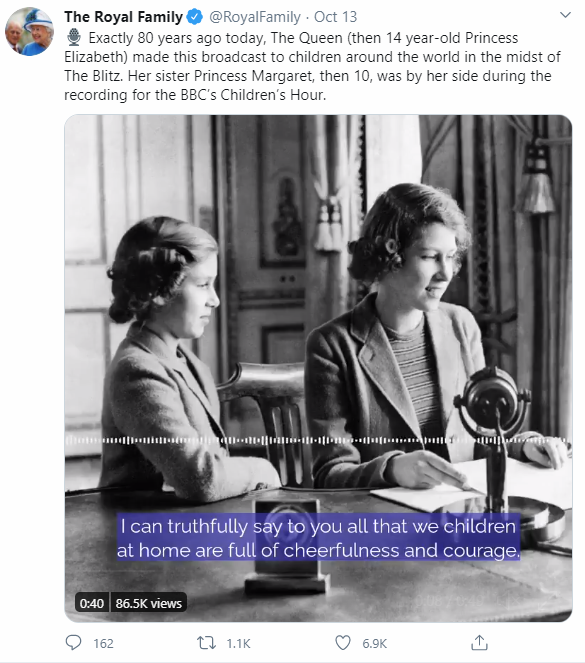Open The Royal Family profile avatar
Viewport: 585px width, 663px height.
tap(29, 31)
